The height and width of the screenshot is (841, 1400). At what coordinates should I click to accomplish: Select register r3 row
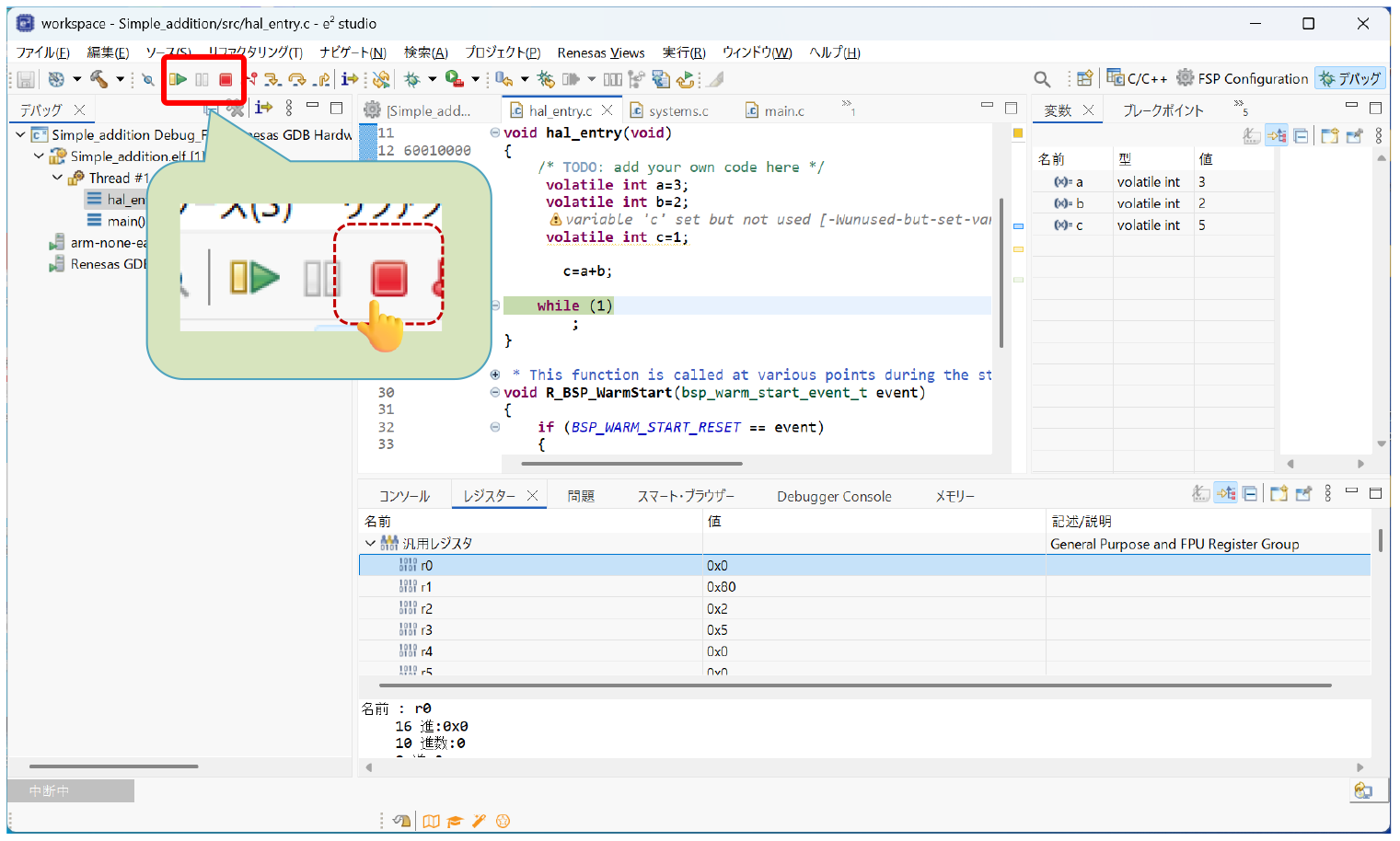[864, 630]
